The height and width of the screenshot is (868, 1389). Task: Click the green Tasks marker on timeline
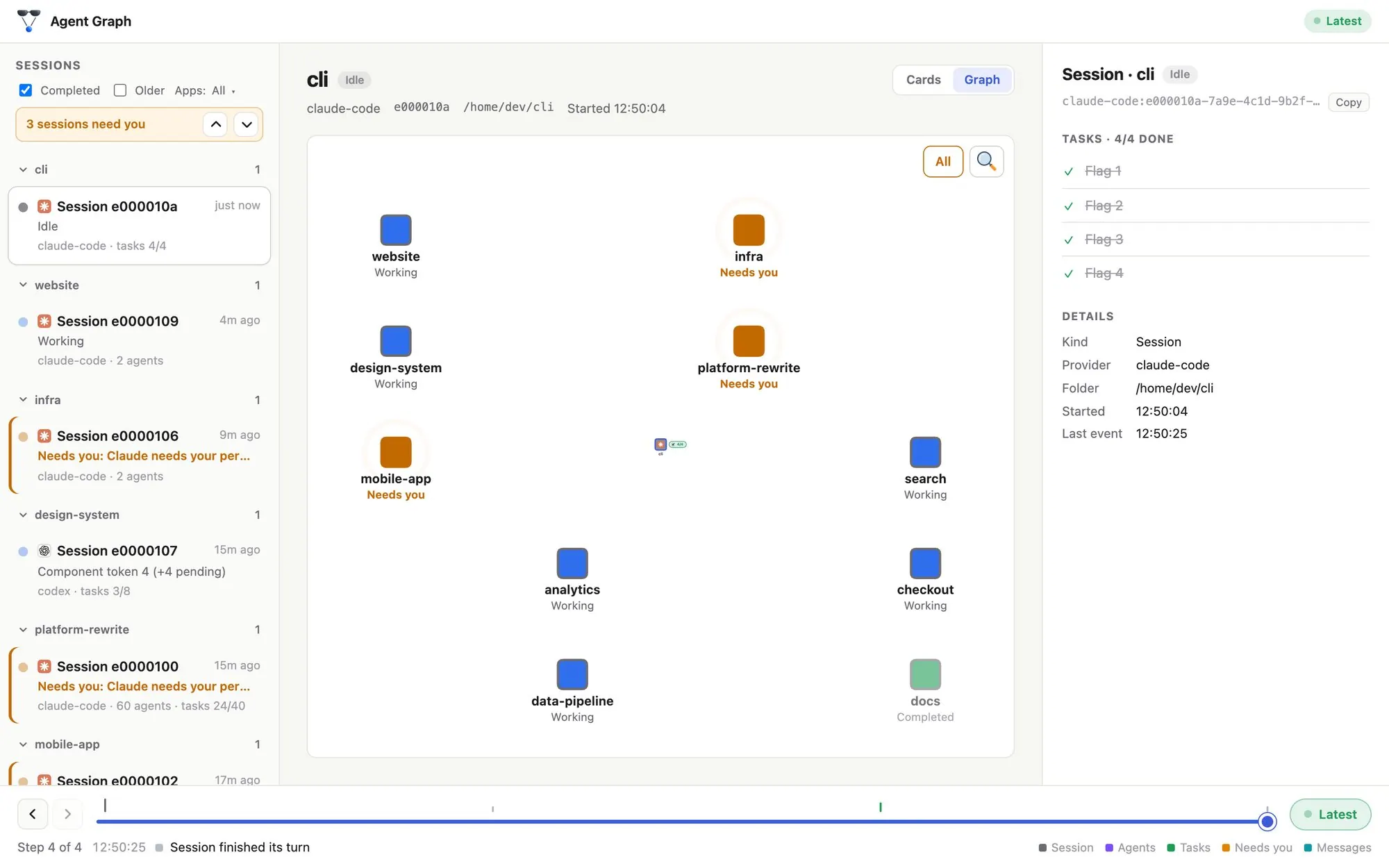click(x=881, y=808)
